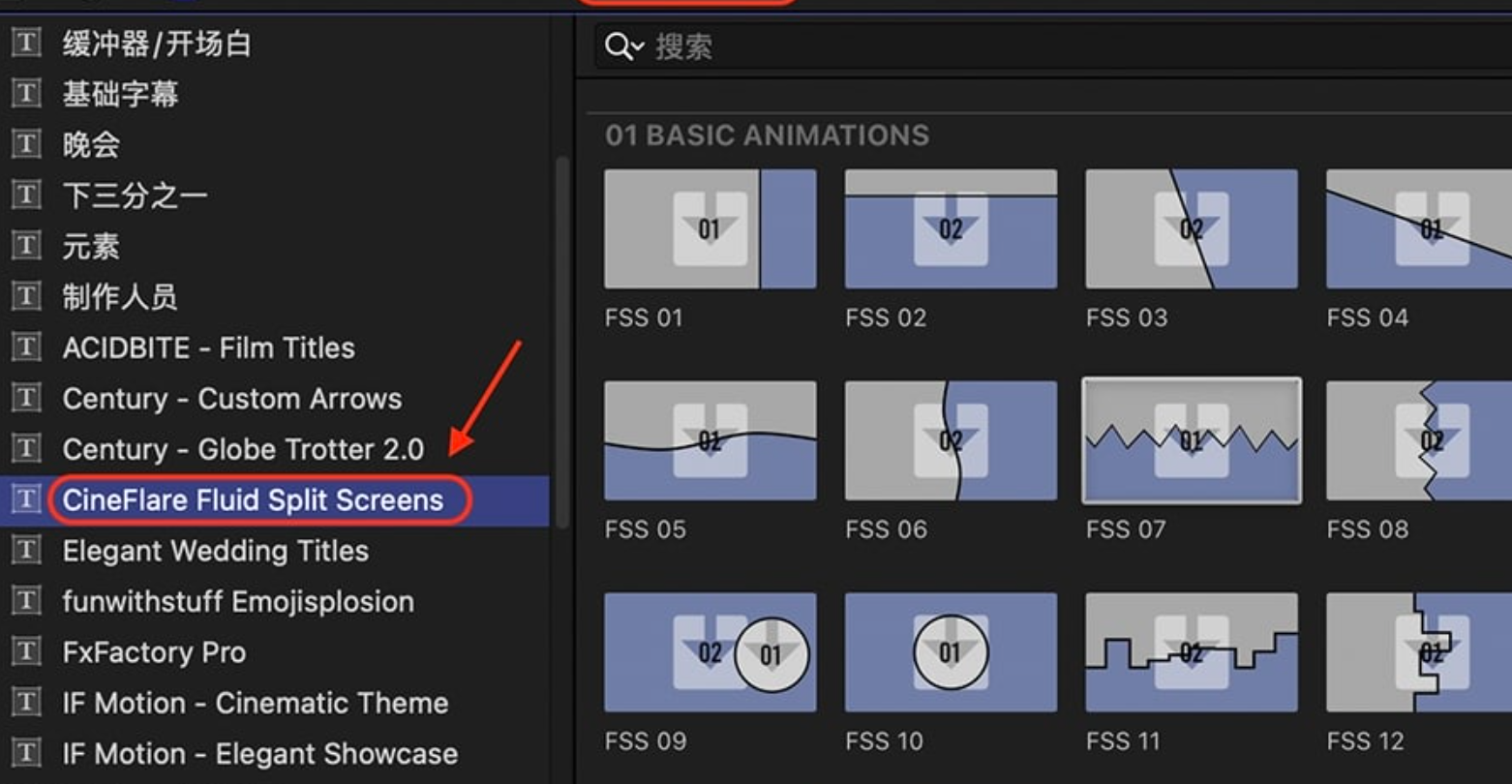Image resolution: width=1512 pixels, height=784 pixels.
Task: Select the FSS 01 split screen thumbnail
Action: pos(710,229)
